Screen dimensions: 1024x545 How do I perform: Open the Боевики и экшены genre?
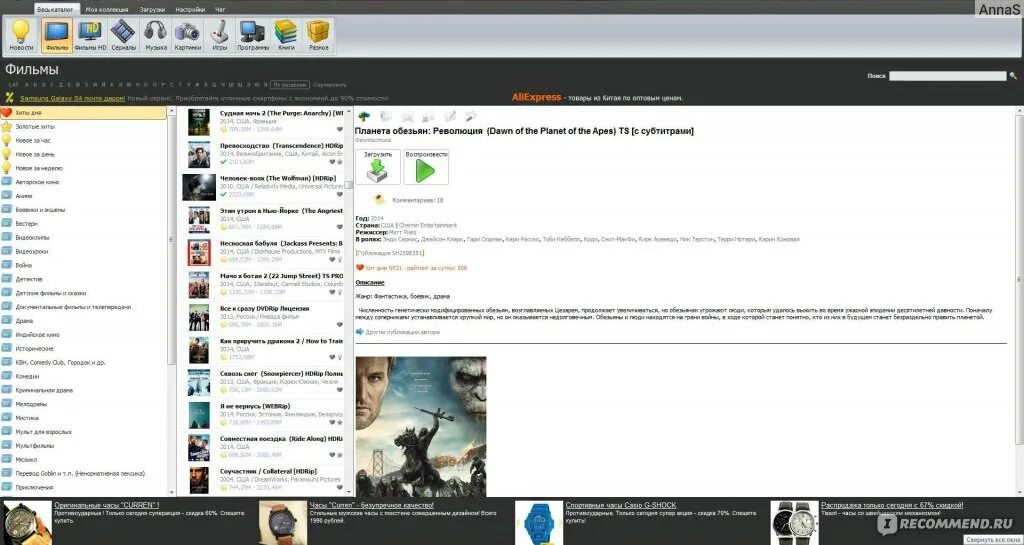(84, 210)
